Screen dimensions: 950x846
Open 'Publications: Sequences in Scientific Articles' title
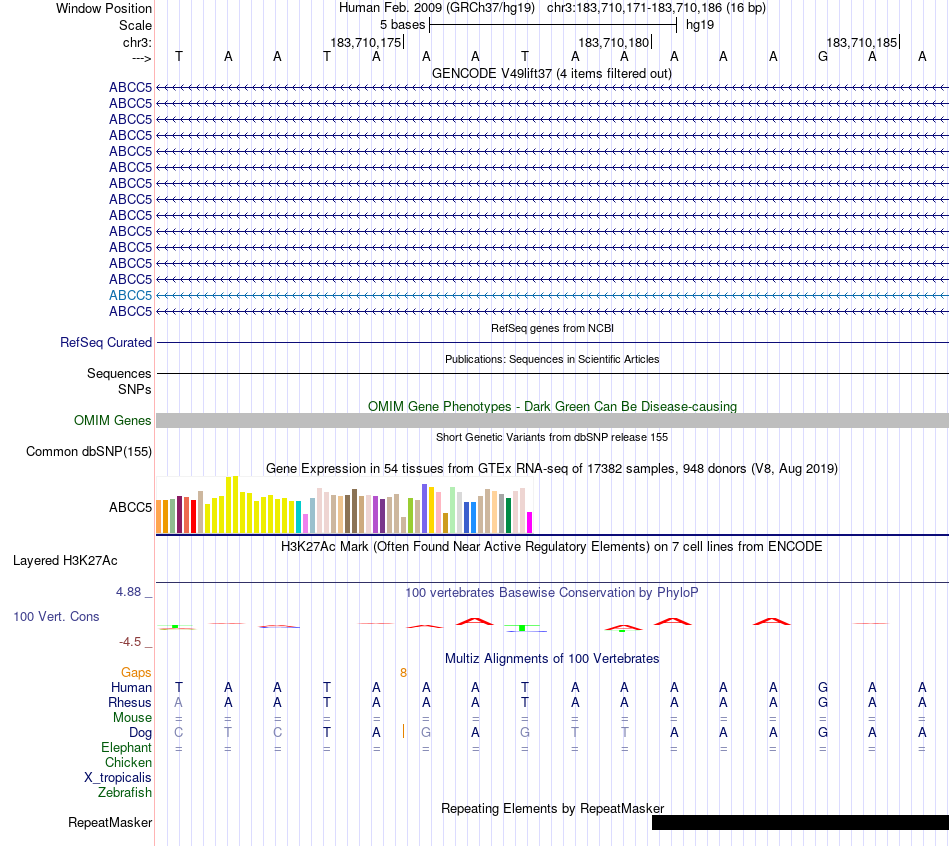click(552, 359)
